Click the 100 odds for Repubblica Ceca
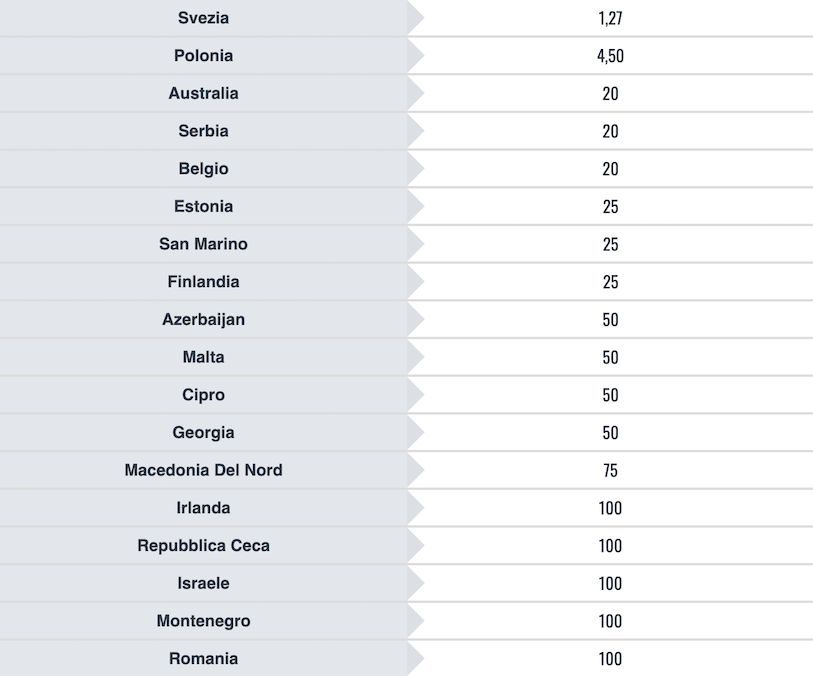The image size is (813, 676). click(x=610, y=545)
